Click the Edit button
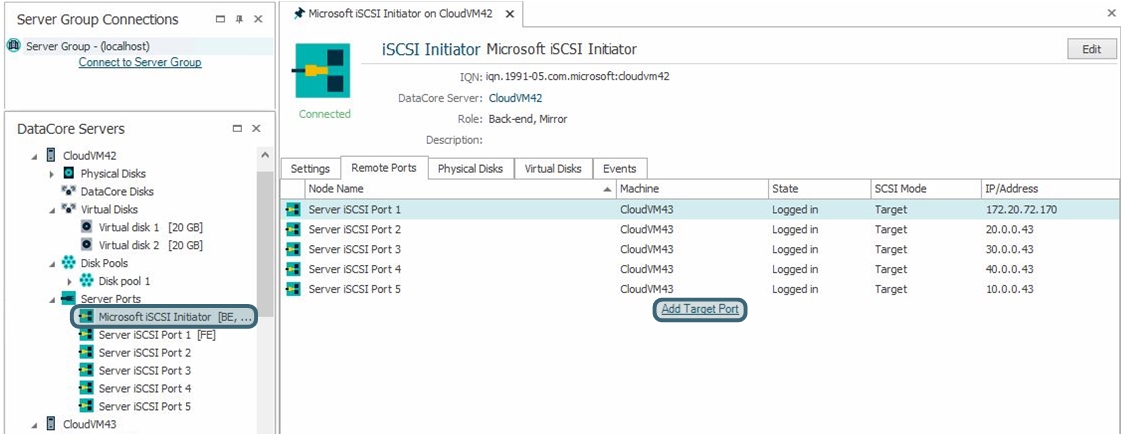 click(1091, 49)
